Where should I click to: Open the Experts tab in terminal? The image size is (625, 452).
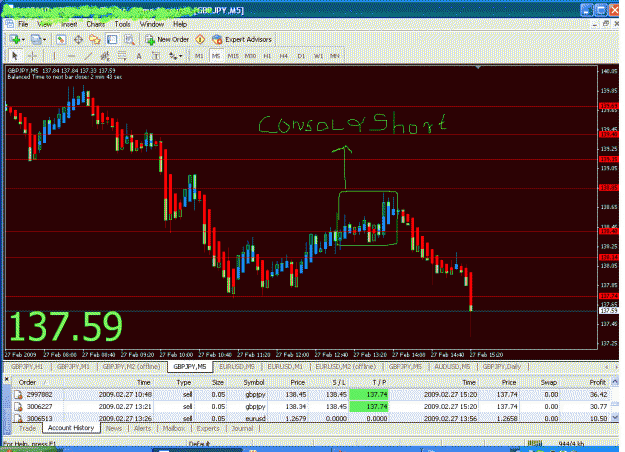[x=208, y=428]
